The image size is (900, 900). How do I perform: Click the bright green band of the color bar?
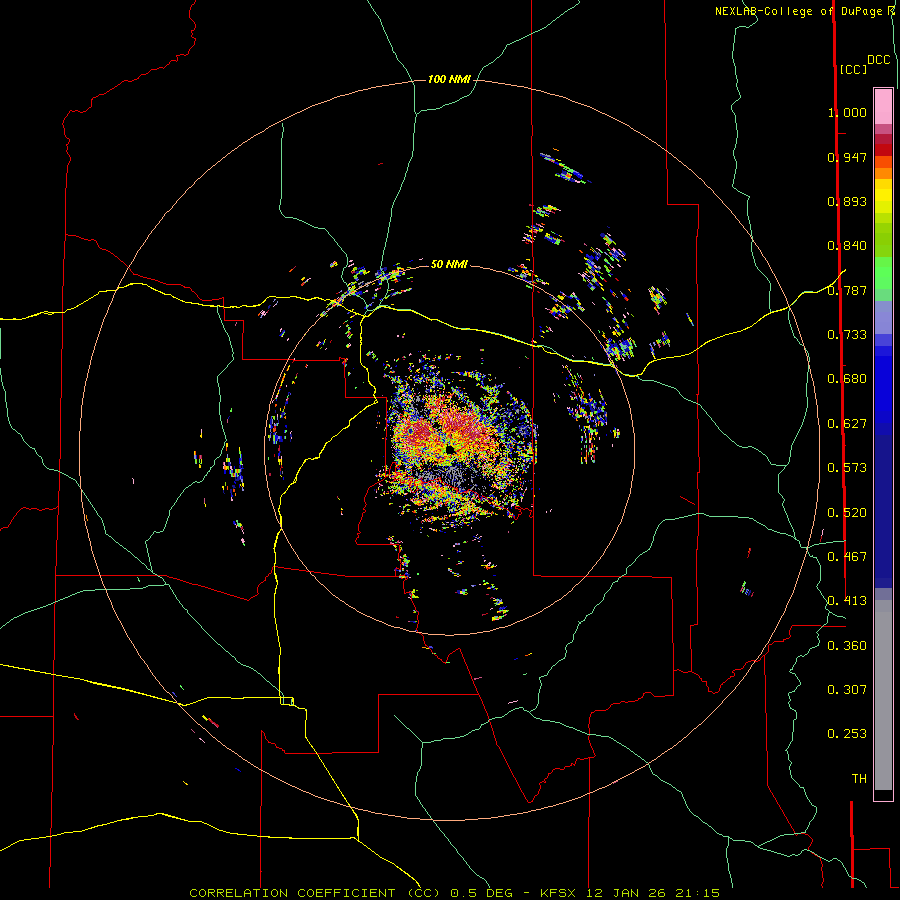883,273
